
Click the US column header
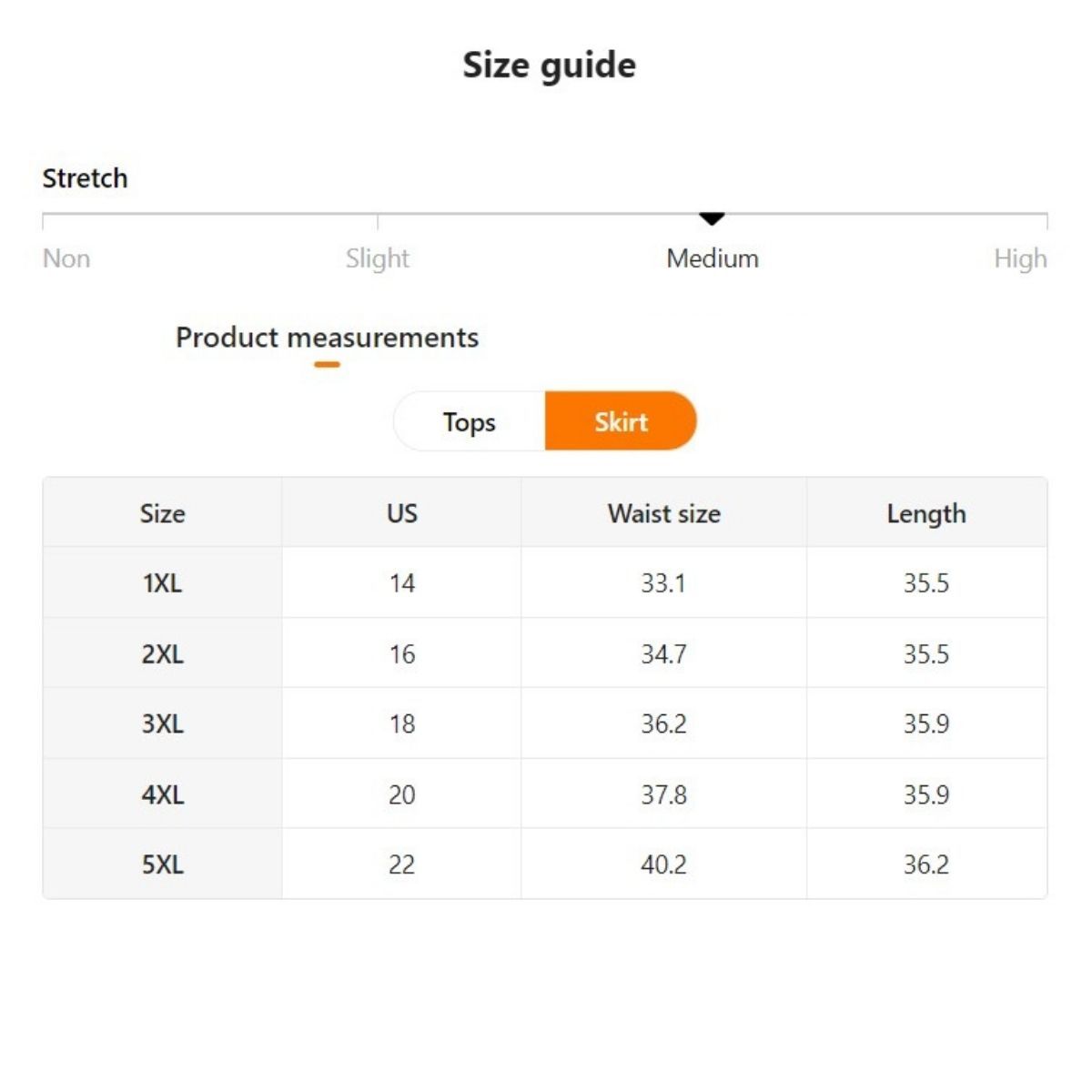[401, 513]
